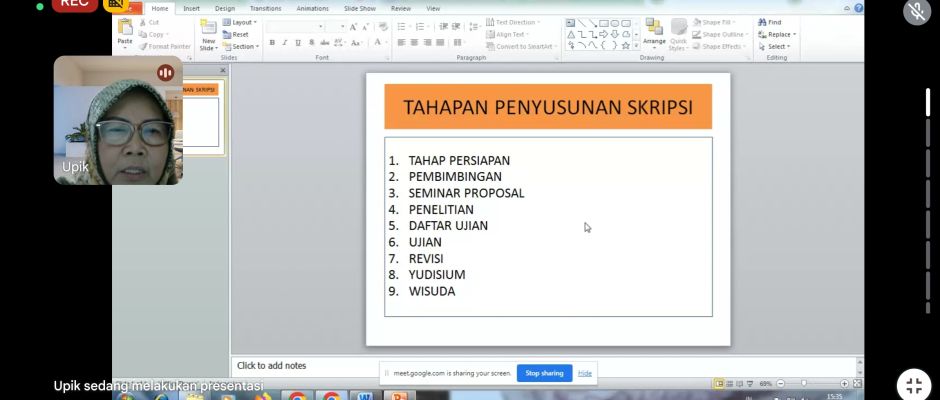This screenshot has width=940, height=400.
Task: Toggle Bold formatting in the Font group
Action: (272, 43)
